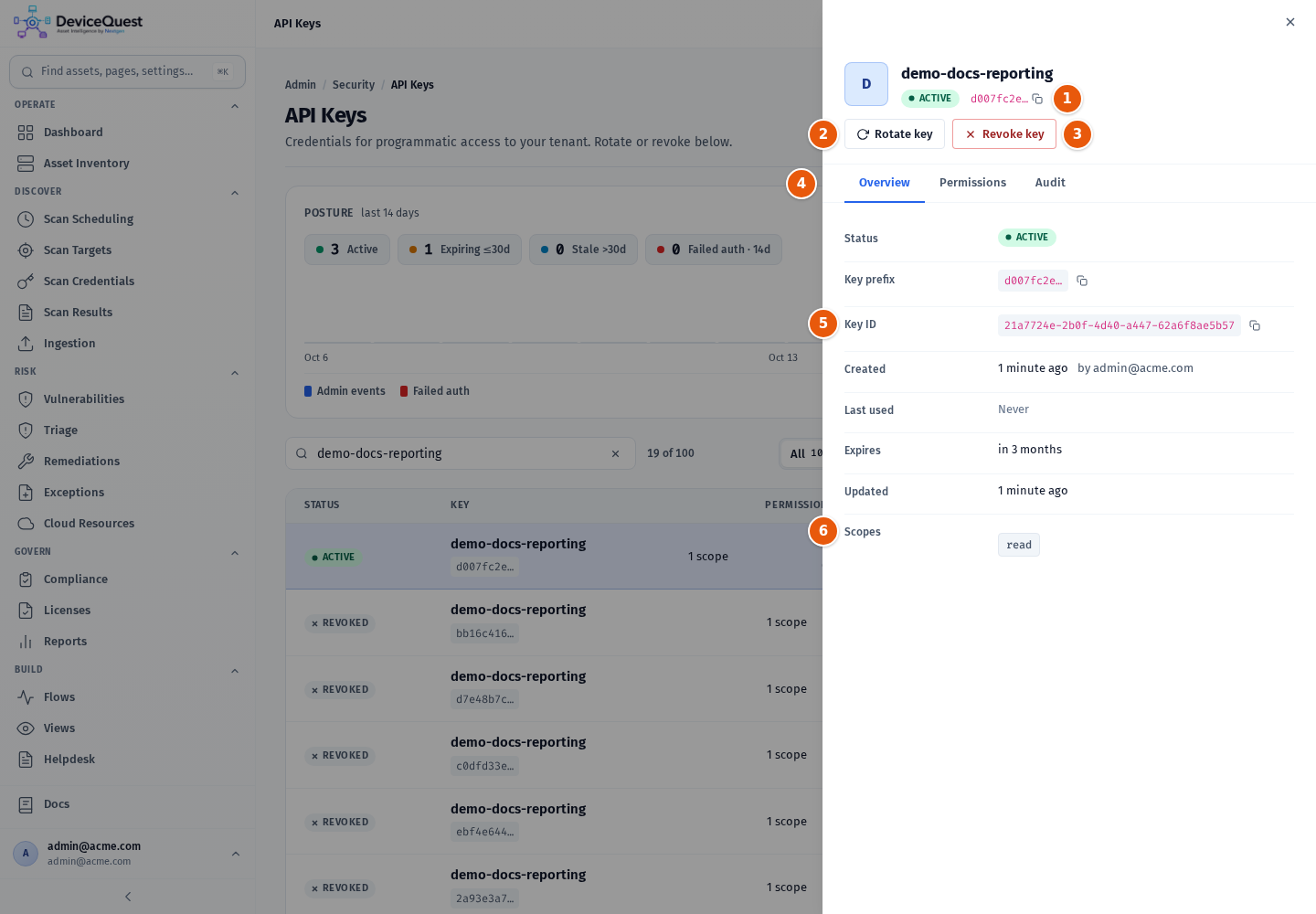Switch to Permissions tab
The height and width of the screenshot is (914, 1316).
click(972, 183)
